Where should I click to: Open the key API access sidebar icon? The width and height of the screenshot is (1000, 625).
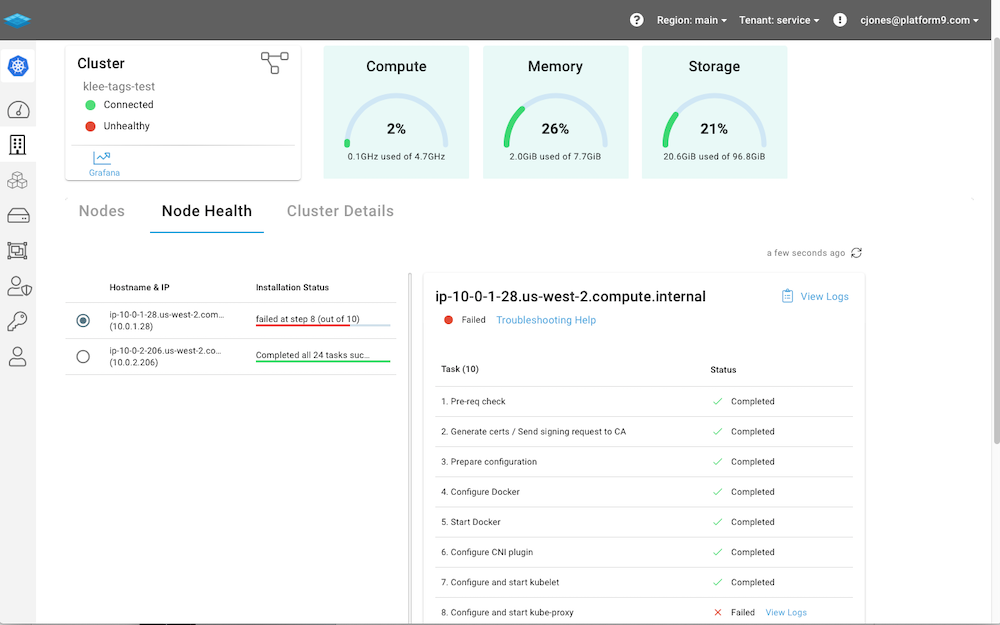[x=17, y=321]
